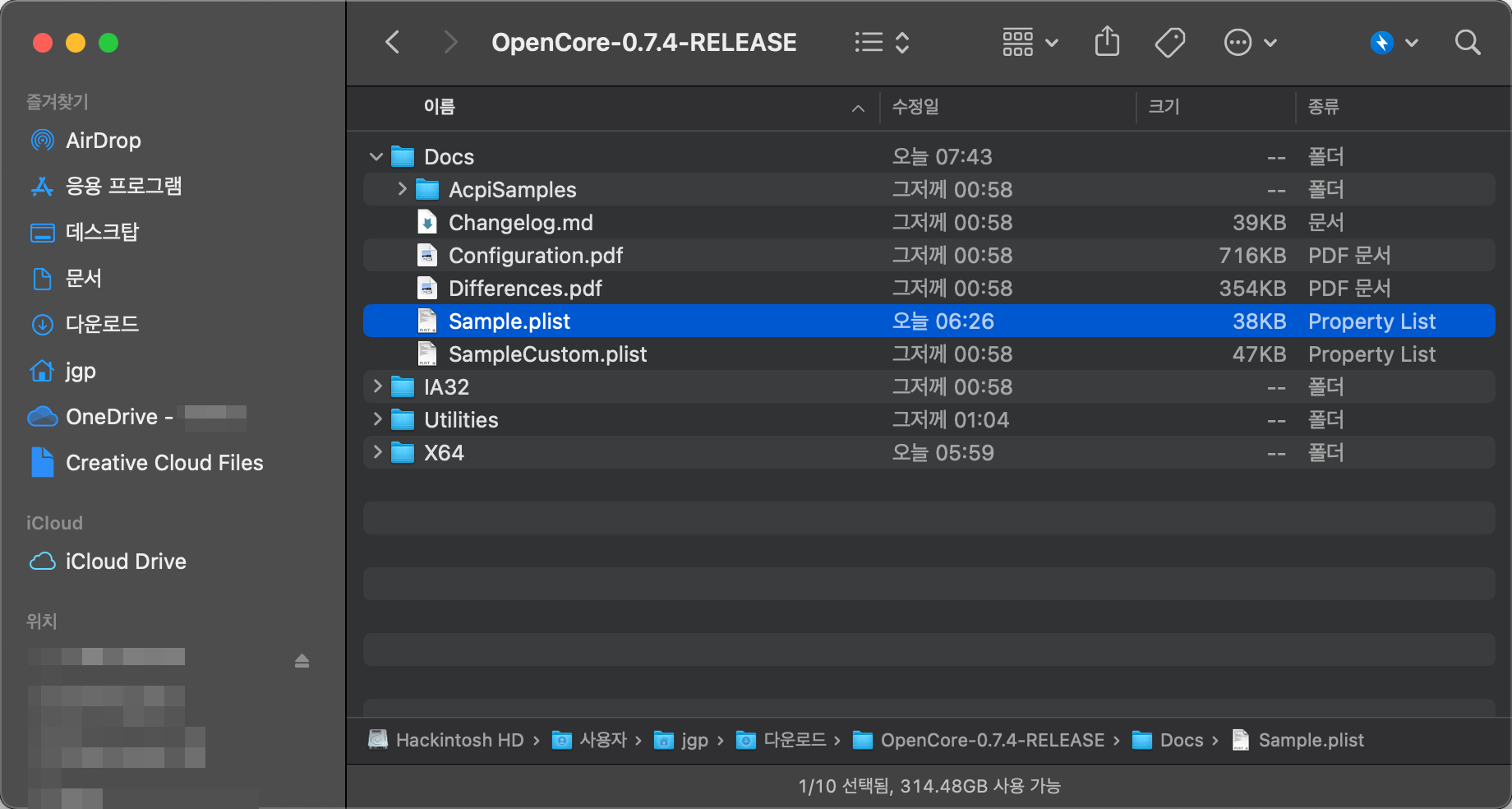Click the window title OpenCore-0.7.4-RELEASE
Screen dimensions: 1512x809
(643, 42)
